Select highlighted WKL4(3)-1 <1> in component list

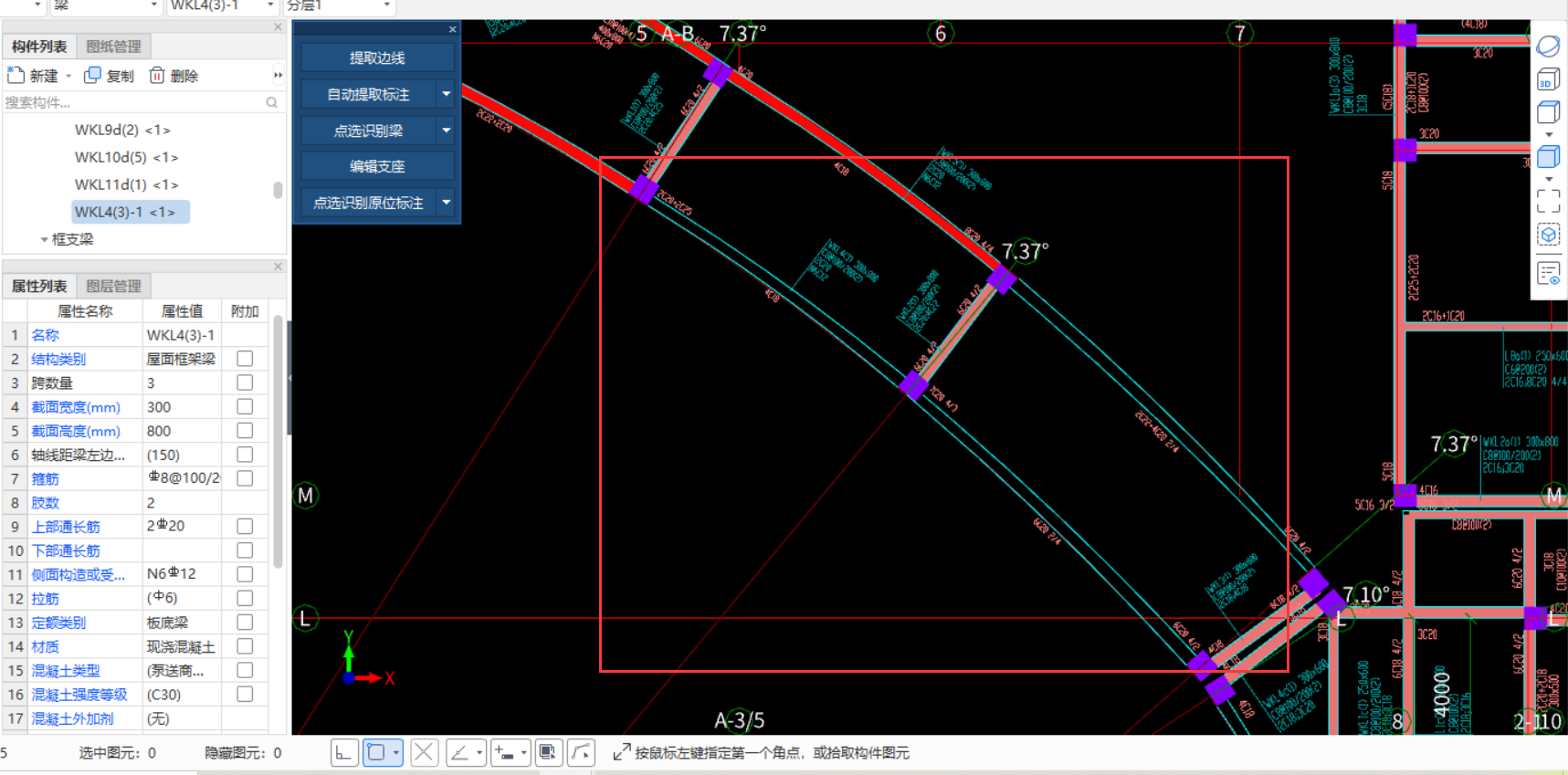point(131,212)
